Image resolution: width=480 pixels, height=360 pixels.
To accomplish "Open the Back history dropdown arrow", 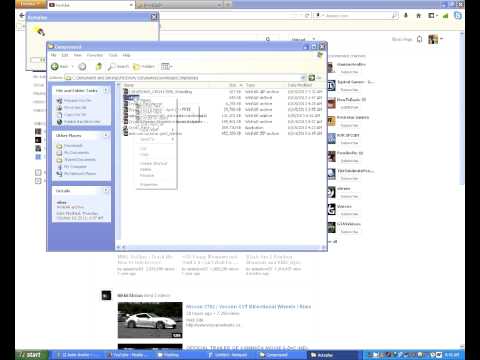I will click(72, 67).
